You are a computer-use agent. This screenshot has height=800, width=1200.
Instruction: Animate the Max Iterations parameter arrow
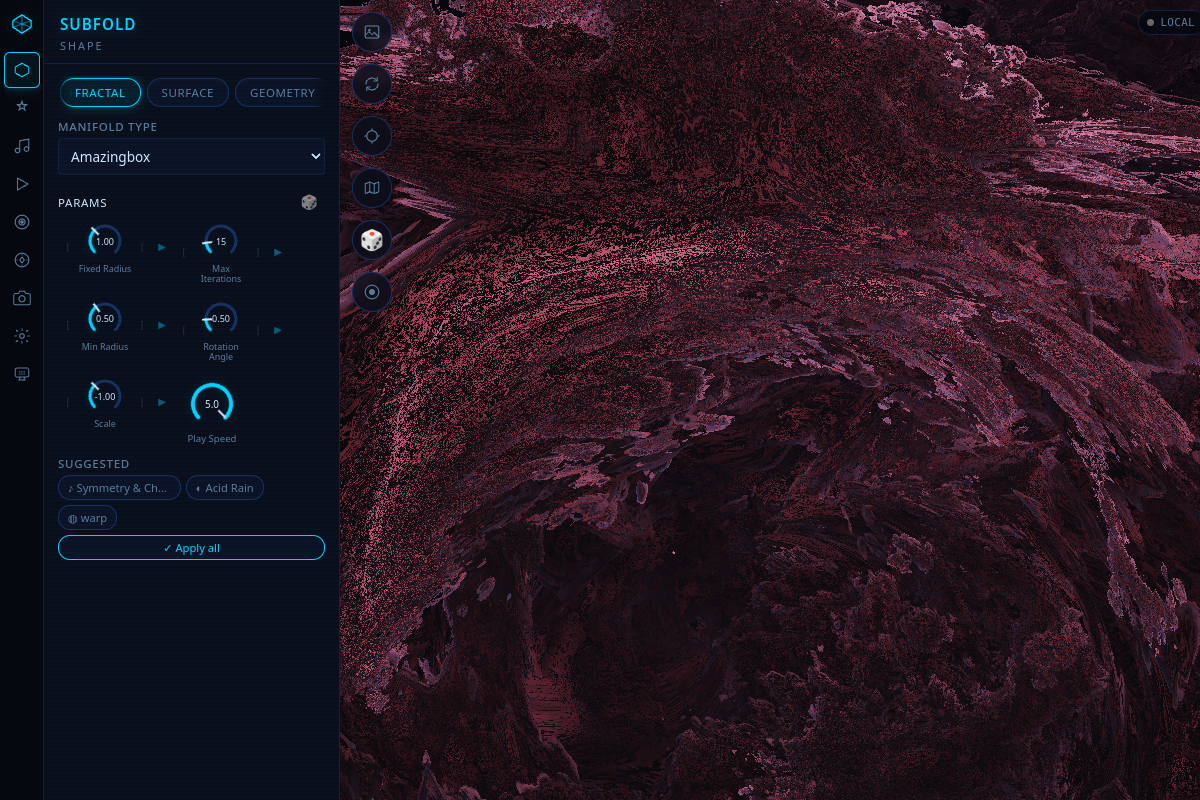(x=278, y=252)
